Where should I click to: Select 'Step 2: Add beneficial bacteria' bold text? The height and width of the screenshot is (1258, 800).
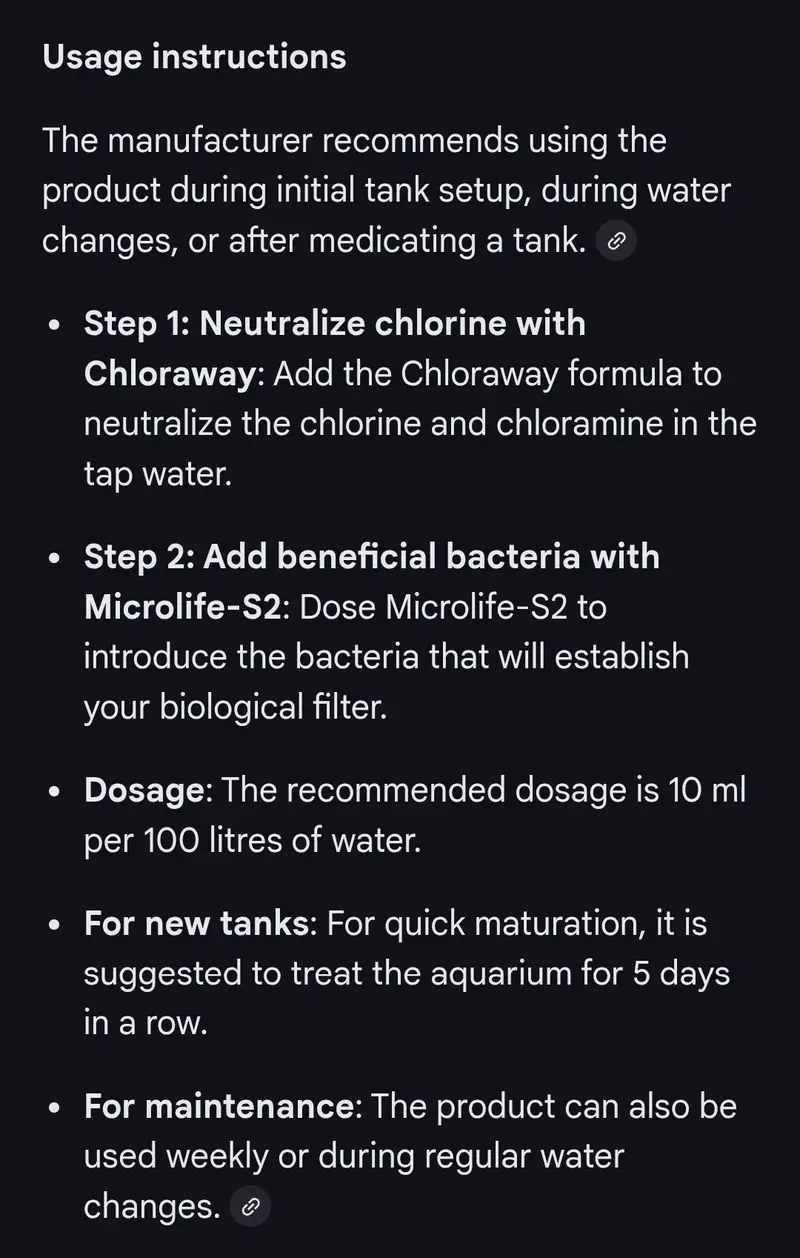[x=371, y=557]
